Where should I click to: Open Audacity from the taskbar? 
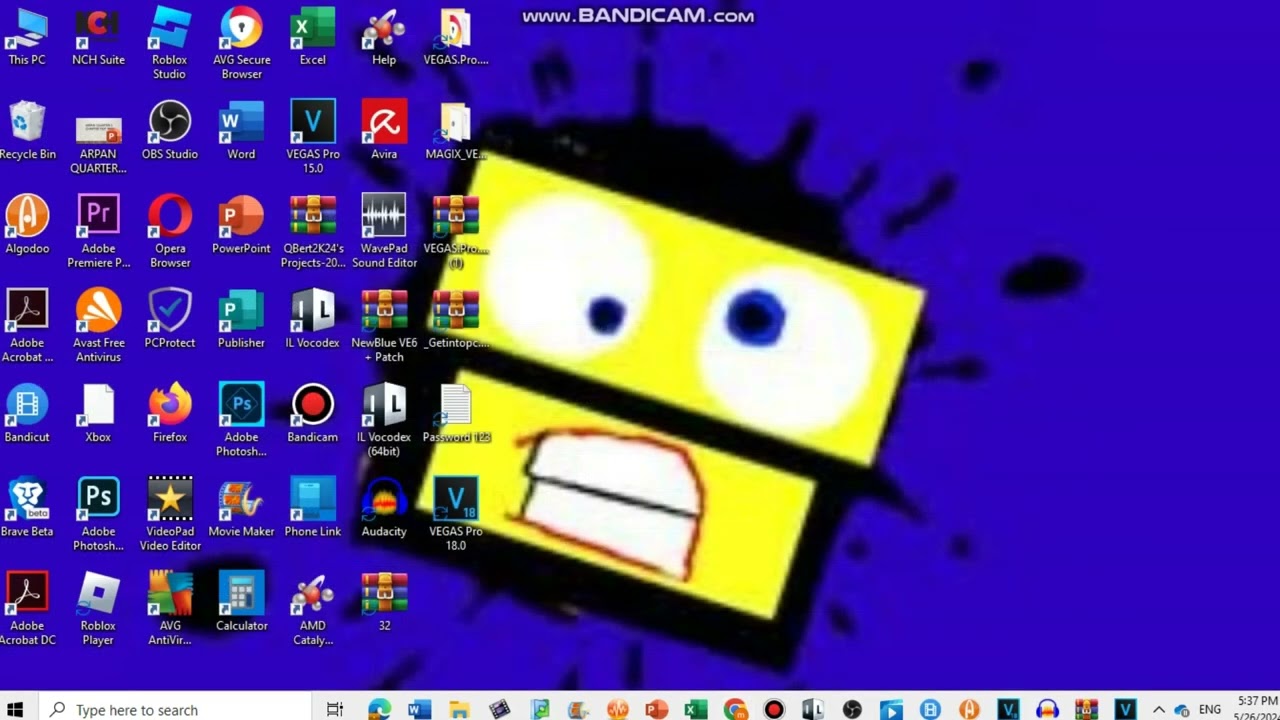pyautogui.click(x=1047, y=709)
